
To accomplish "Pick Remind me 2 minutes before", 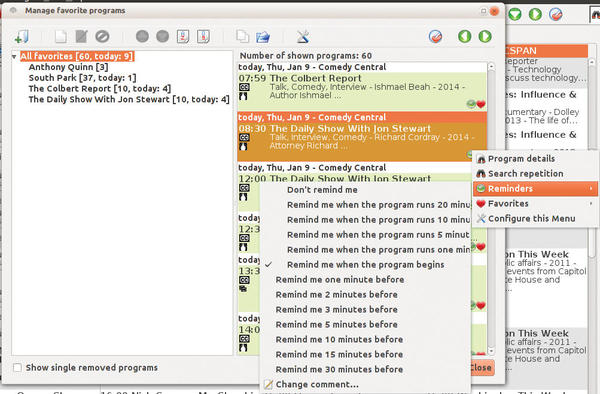I will click(x=365, y=295).
